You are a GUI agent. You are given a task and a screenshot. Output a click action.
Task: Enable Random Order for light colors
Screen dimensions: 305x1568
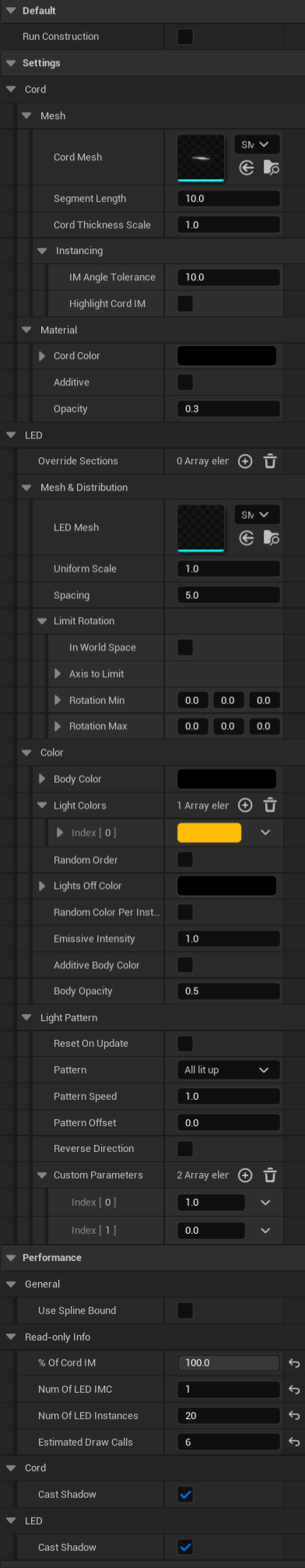pyautogui.click(x=185, y=859)
